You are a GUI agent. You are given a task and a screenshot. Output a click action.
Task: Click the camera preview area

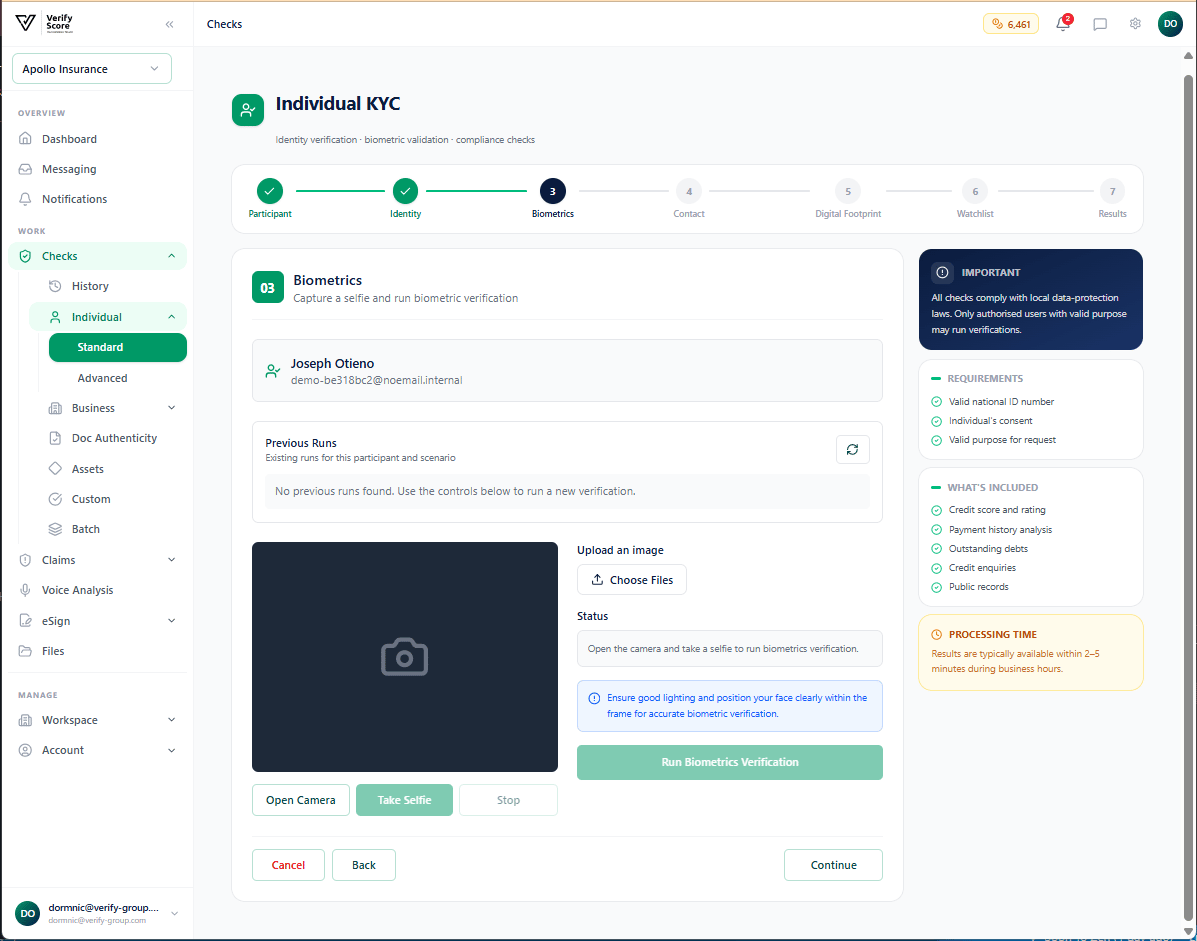(405, 657)
